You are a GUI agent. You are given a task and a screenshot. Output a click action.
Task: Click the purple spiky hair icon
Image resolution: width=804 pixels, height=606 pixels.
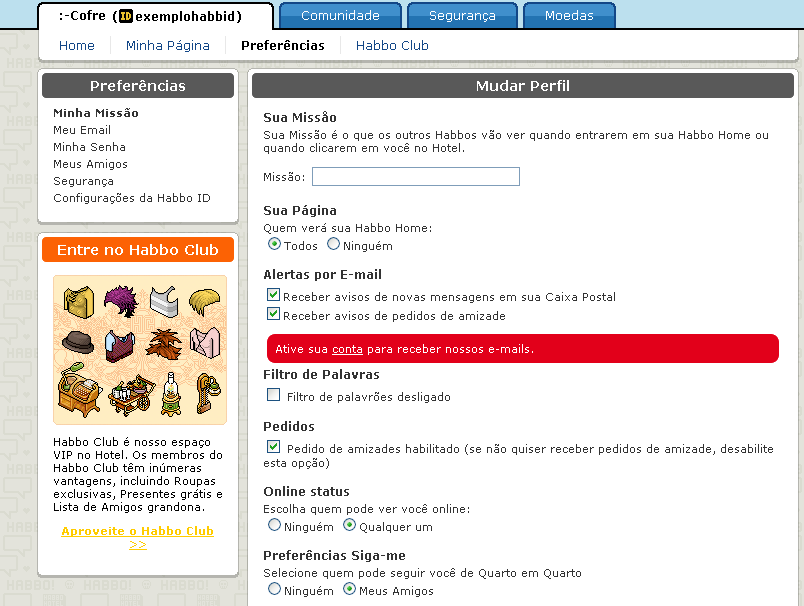(x=122, y=301)
